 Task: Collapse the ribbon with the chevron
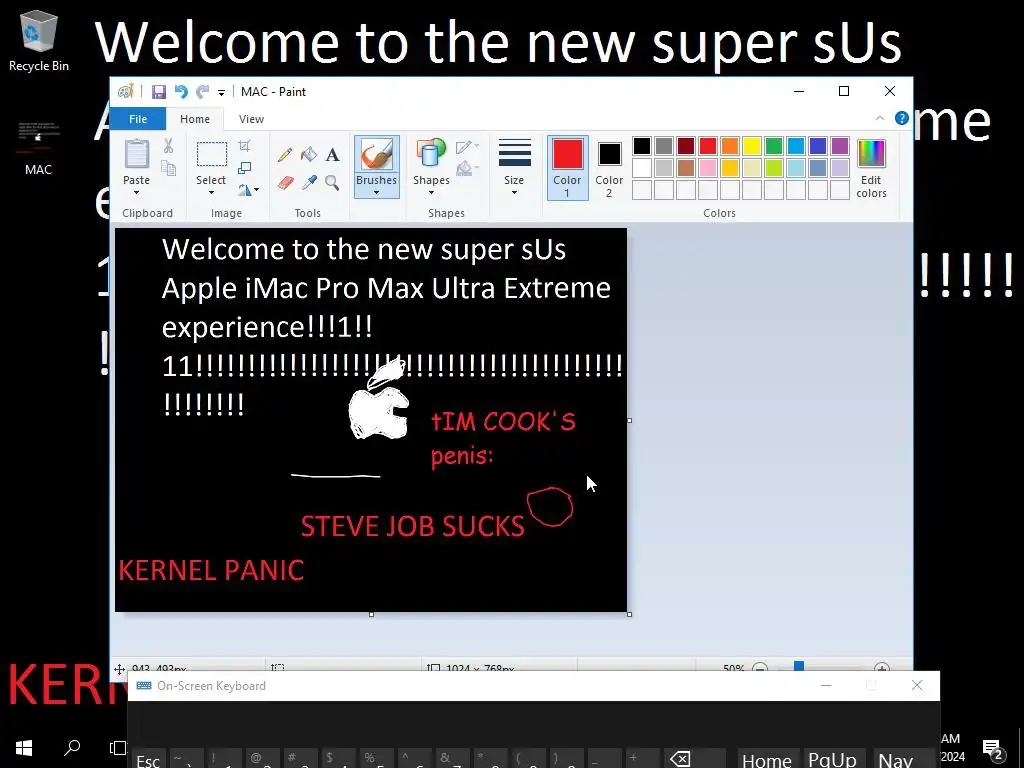coord(880,118)
